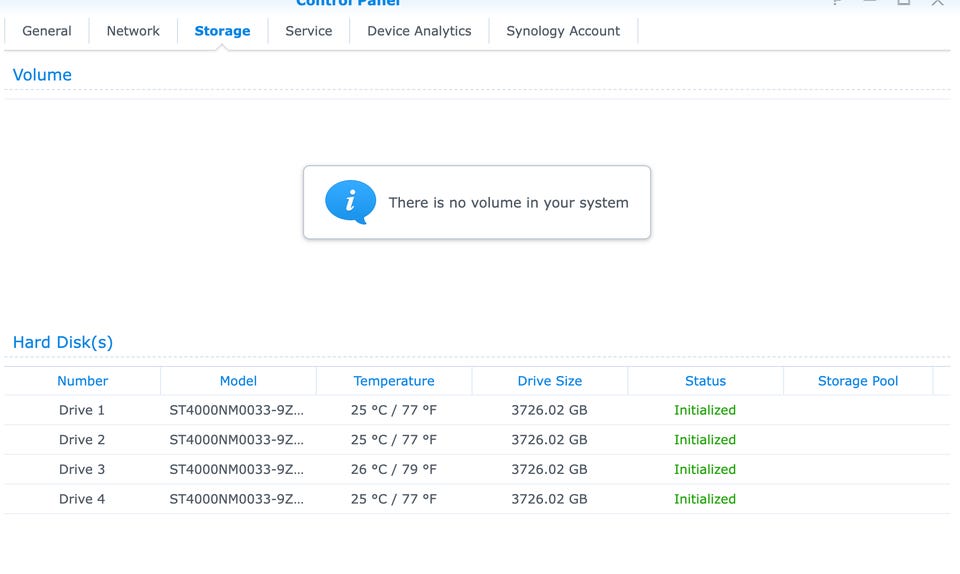Click the Drive Size column header
Screen dimensions: 960x574
tap(550, 381)
